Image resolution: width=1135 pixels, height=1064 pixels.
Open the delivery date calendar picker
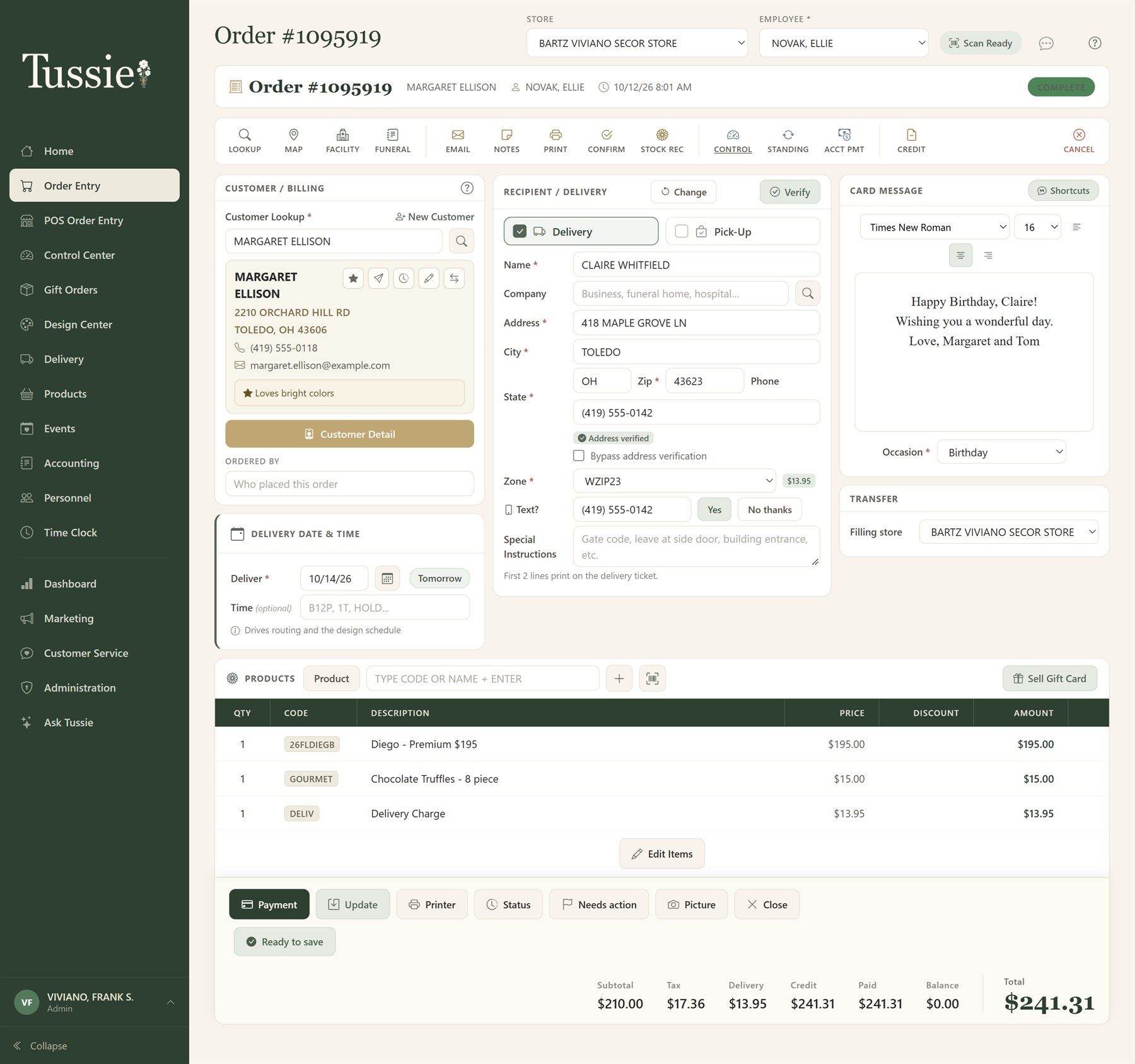pos(387,579)
